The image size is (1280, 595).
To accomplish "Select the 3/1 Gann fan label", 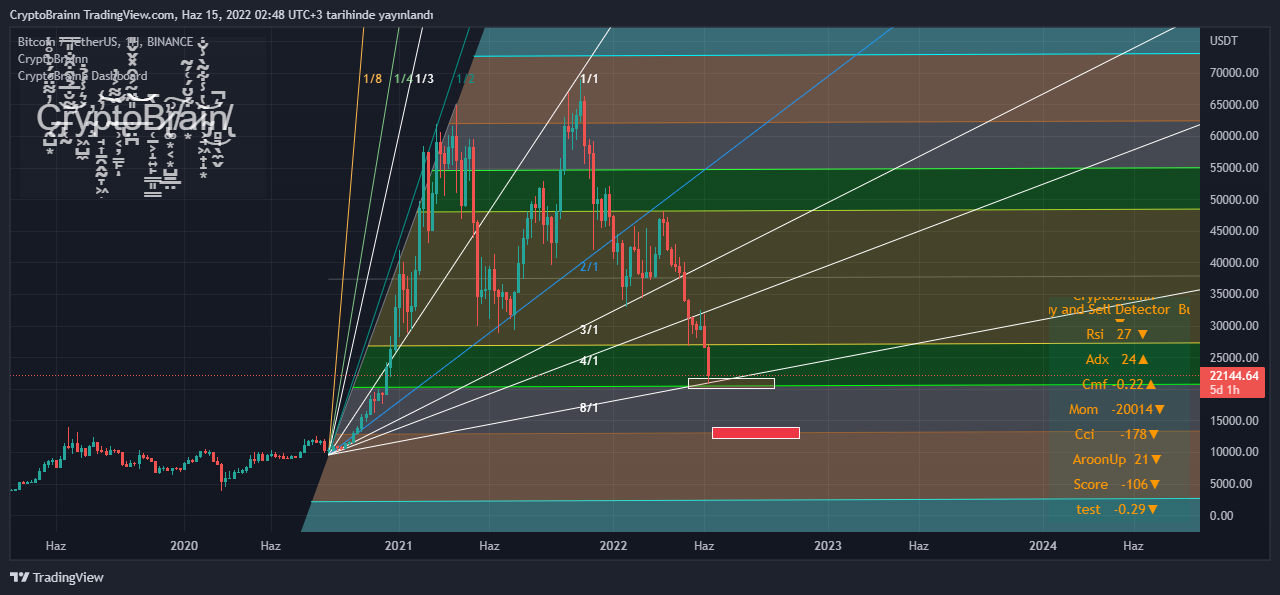I will 589,329.
